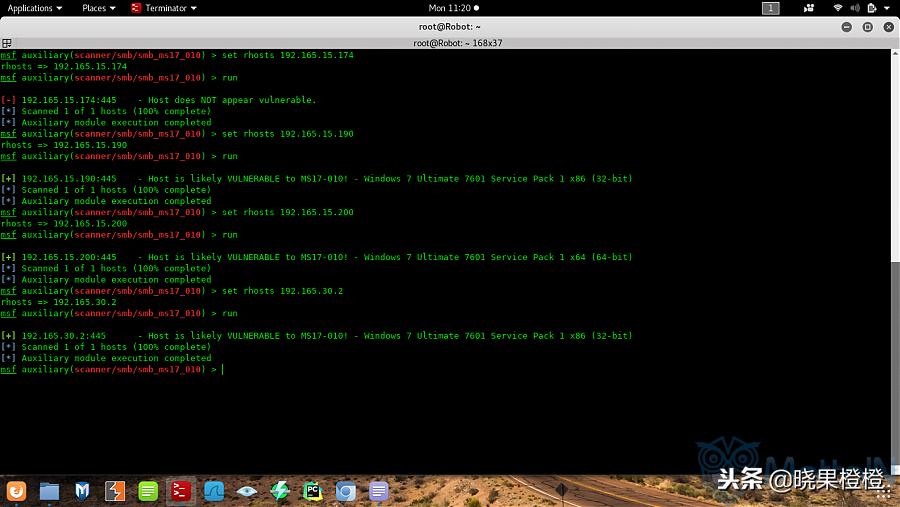Open the Applications menu
Image resolution: width=900 pixels, height=507 pixels.
pos(34,8)
